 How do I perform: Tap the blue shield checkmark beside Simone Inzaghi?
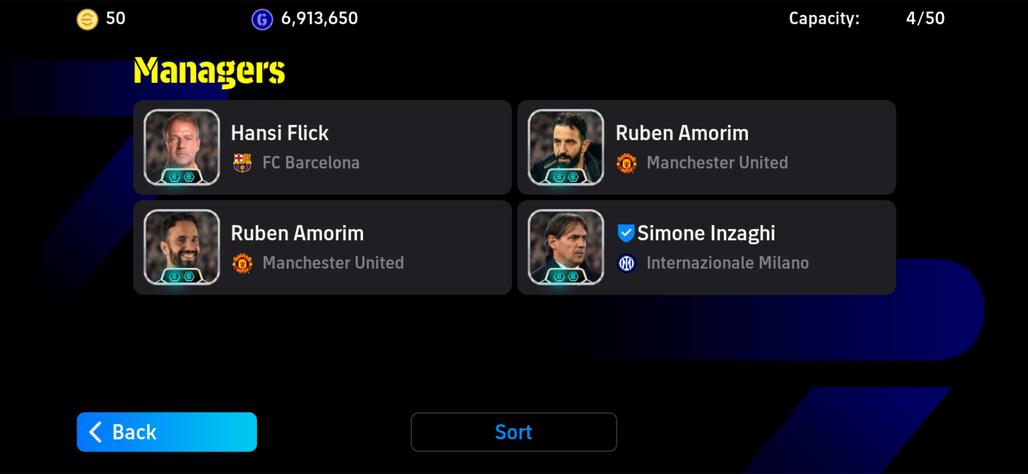click(626, 233)
